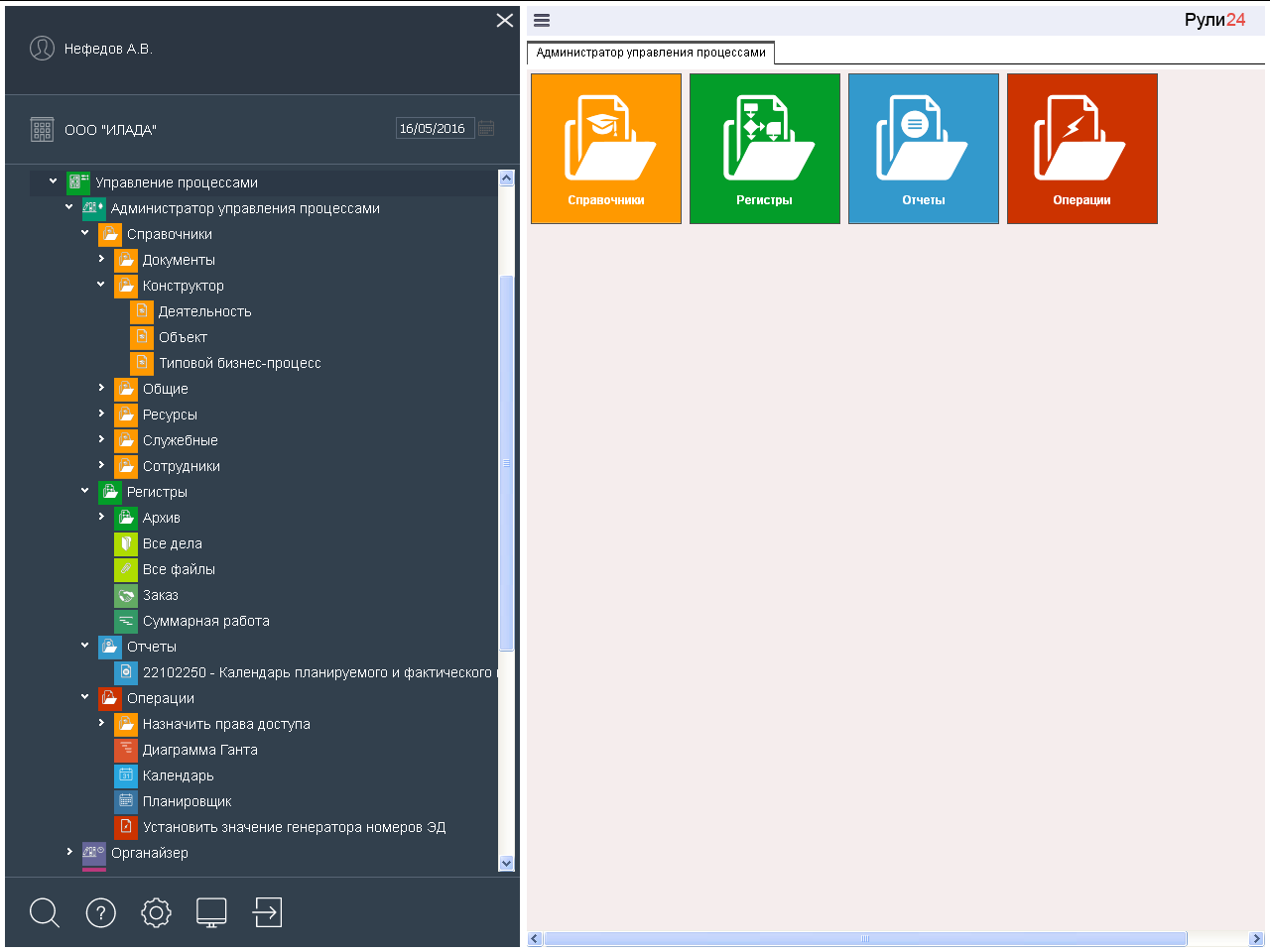
Task: Expand Назначить права доступа folder
Action: pyautogui.click(x=101, y=723)
